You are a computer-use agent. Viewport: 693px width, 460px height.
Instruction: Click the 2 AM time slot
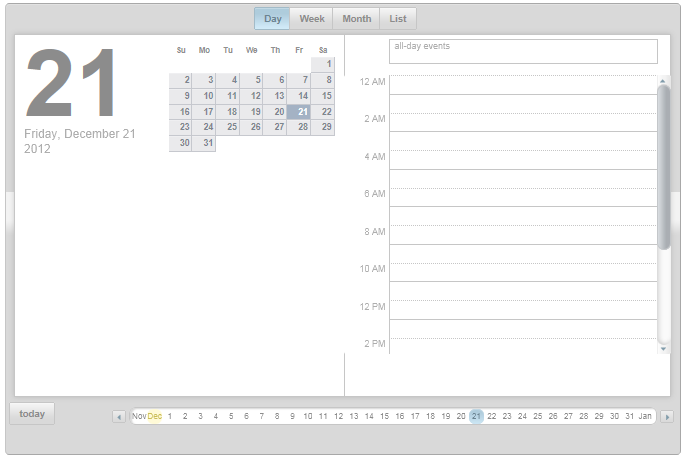523,122
